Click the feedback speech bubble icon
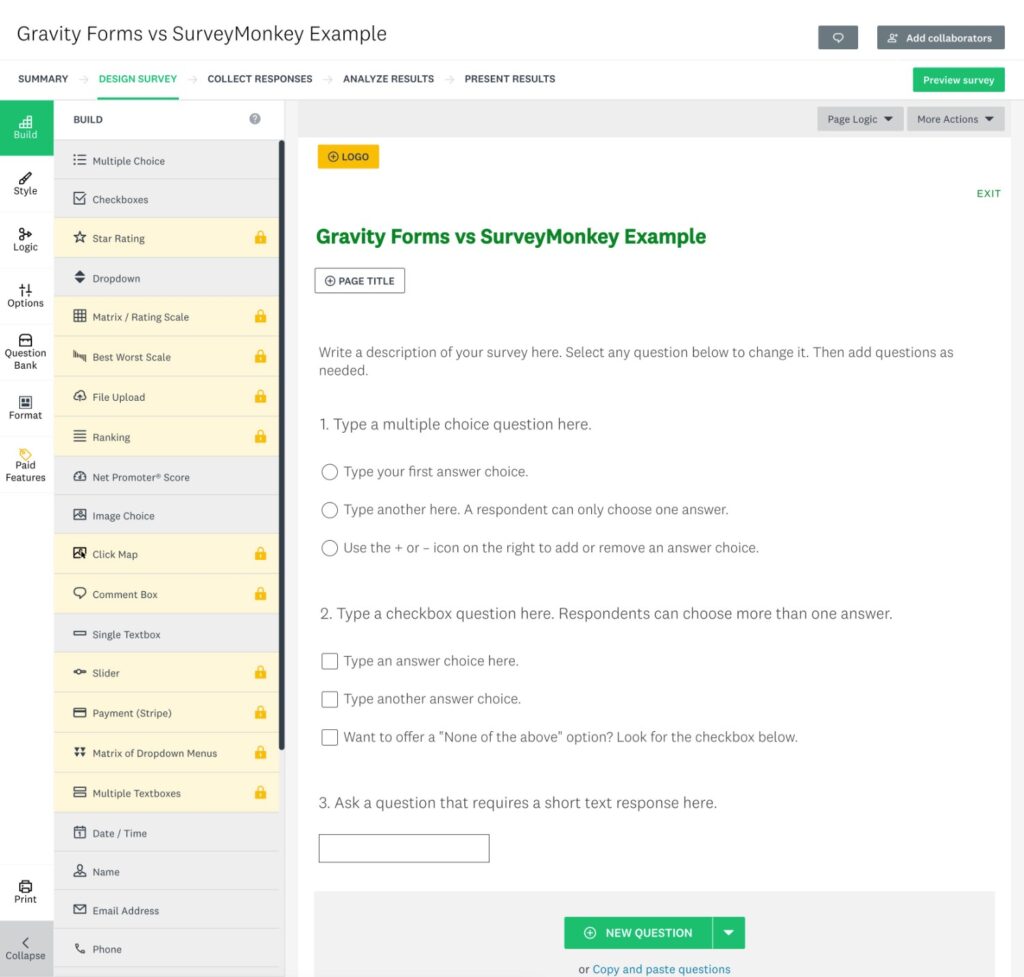This screenshot has height=977, width=1024. click(x=838, y=37)
